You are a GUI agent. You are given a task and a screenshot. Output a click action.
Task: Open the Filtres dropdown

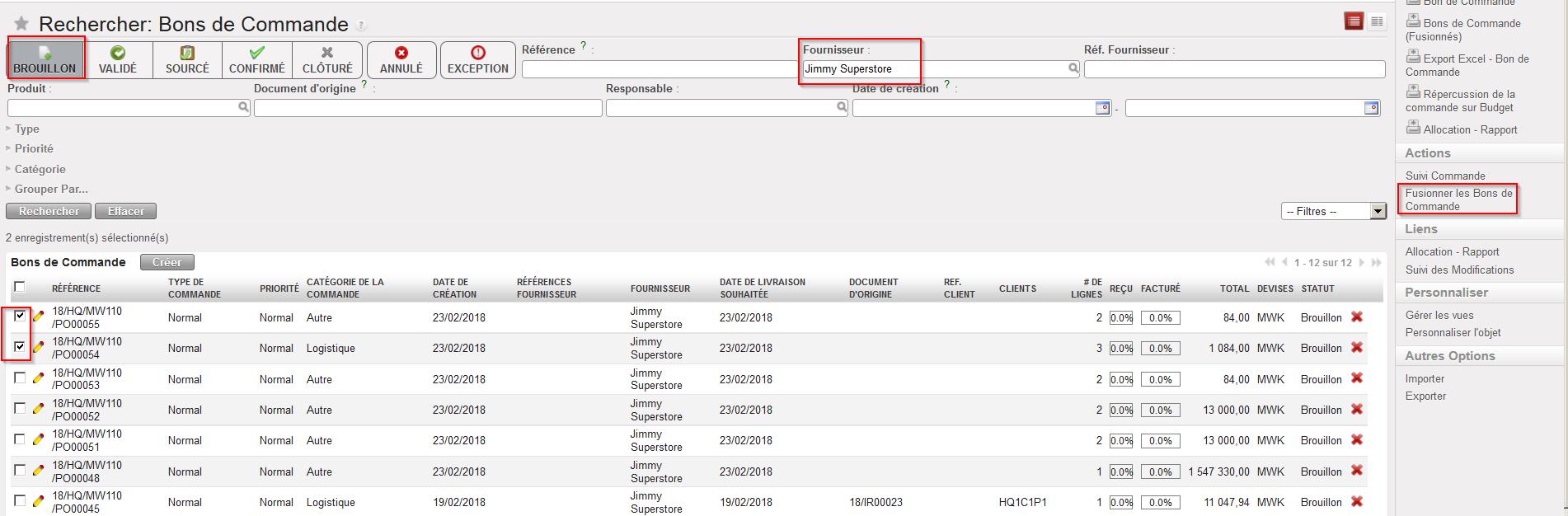[1333, 212]
